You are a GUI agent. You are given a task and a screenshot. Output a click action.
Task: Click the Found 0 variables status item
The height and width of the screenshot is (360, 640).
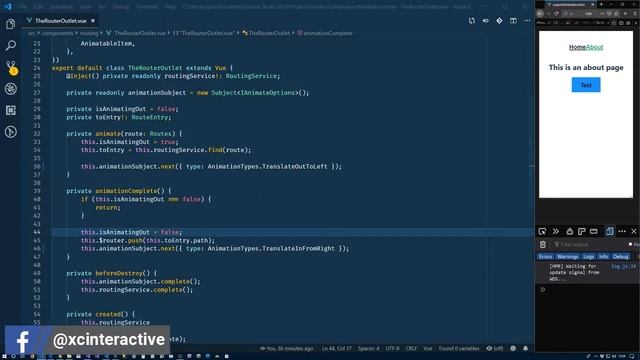[459, 349]
